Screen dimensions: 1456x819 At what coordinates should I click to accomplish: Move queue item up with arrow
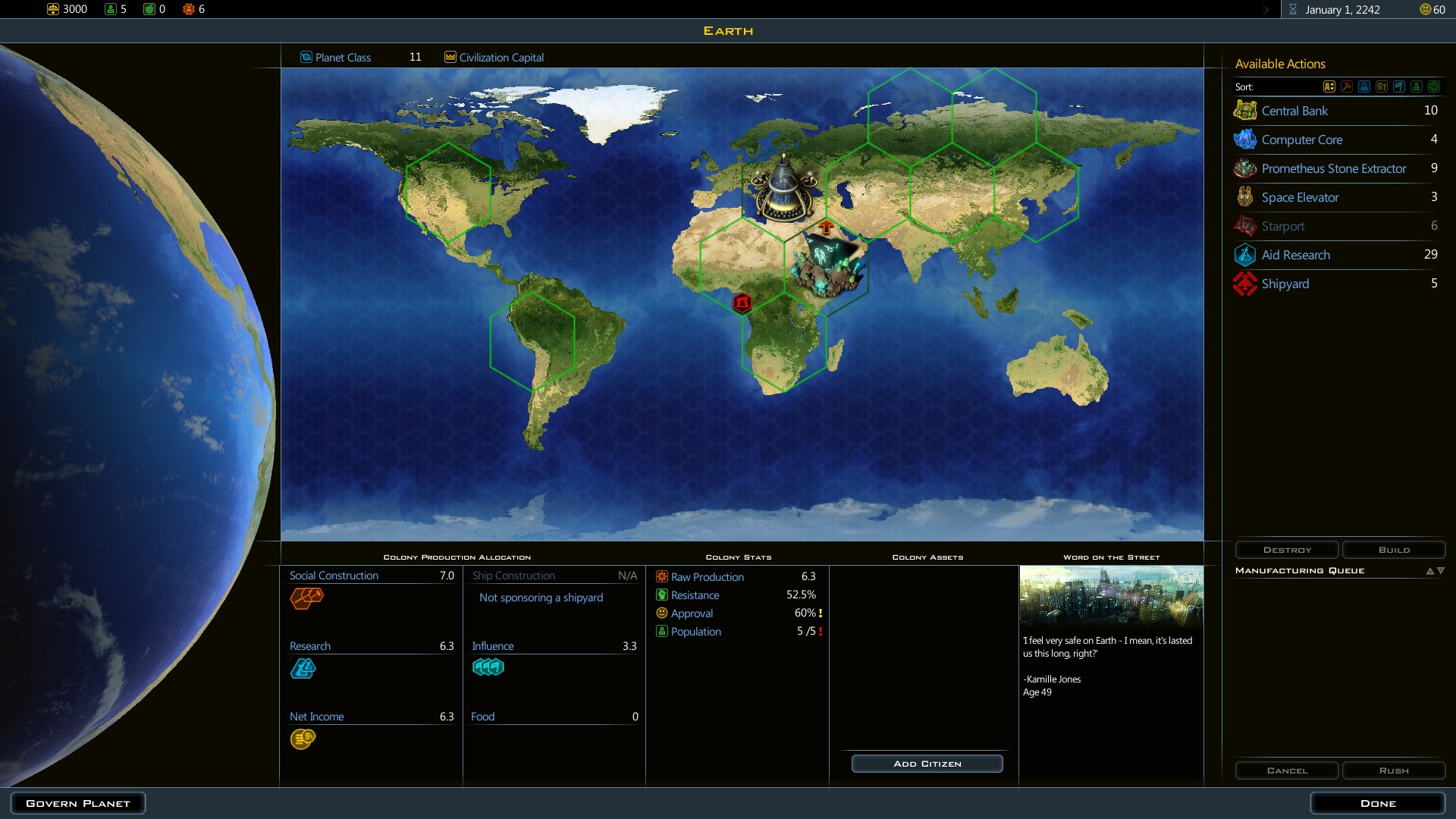coord(1430,571)
